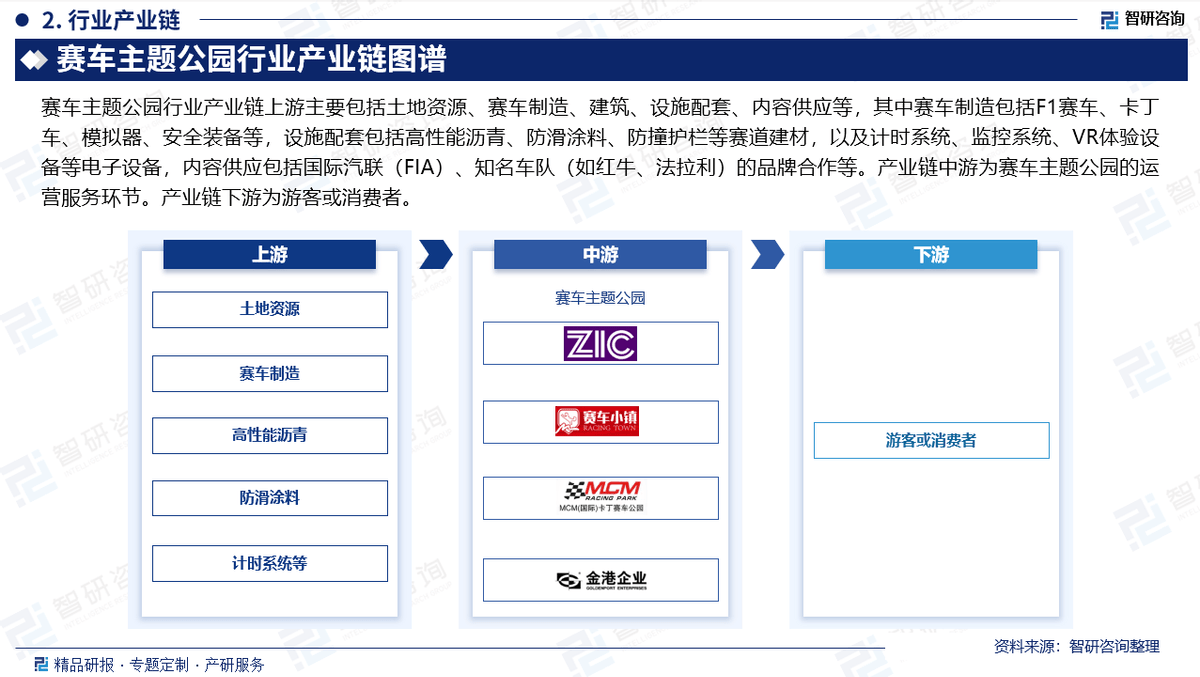1200x677 pixels.
Task: Click the footer logo beside 精品研报
Action: [x=41, y=664]
